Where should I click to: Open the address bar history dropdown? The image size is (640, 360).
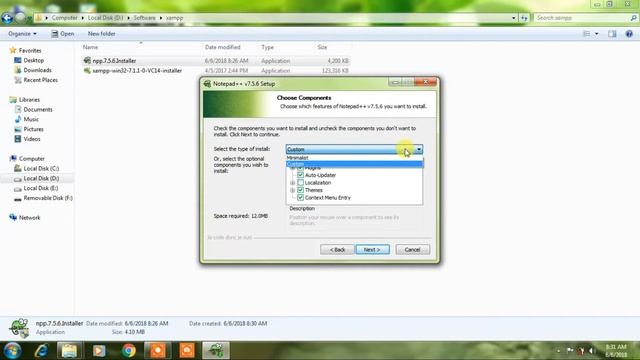coord(513,18)
